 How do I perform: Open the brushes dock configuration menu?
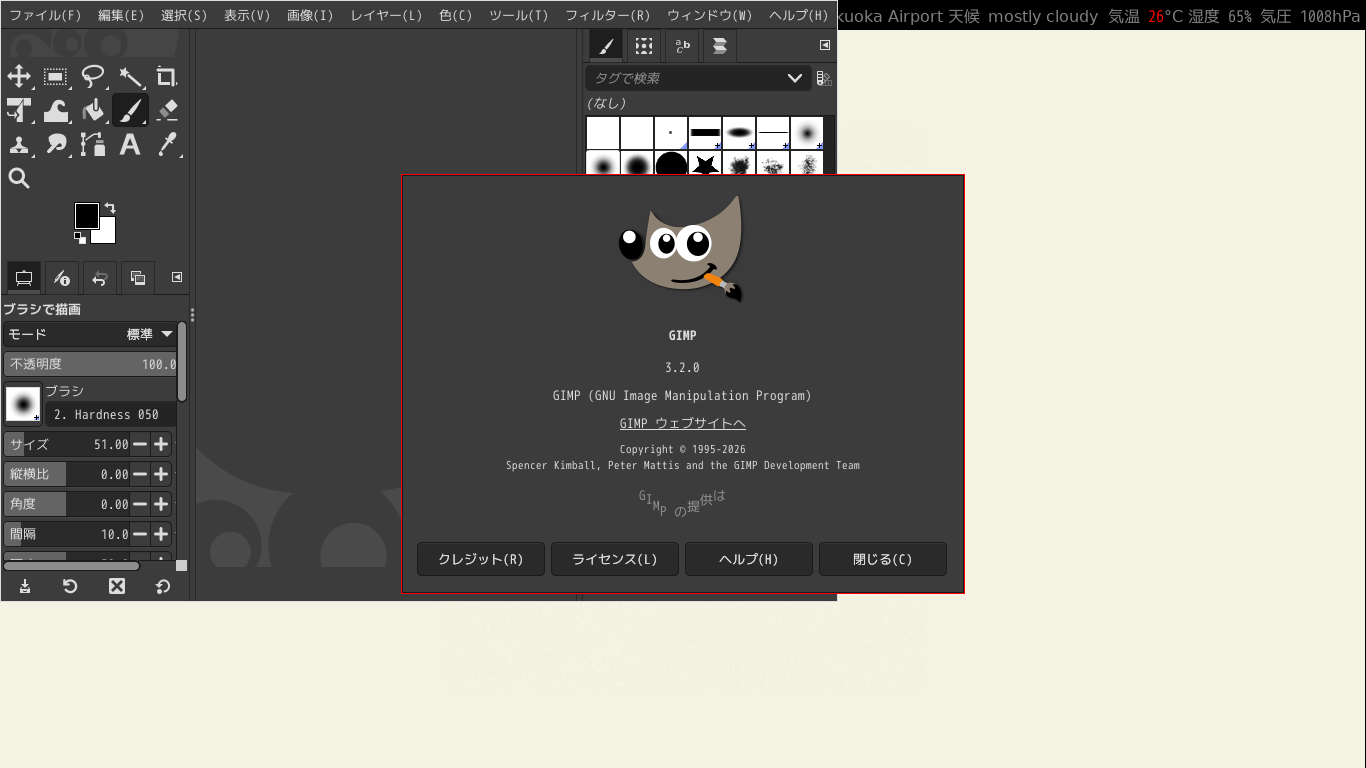(825, 45)
